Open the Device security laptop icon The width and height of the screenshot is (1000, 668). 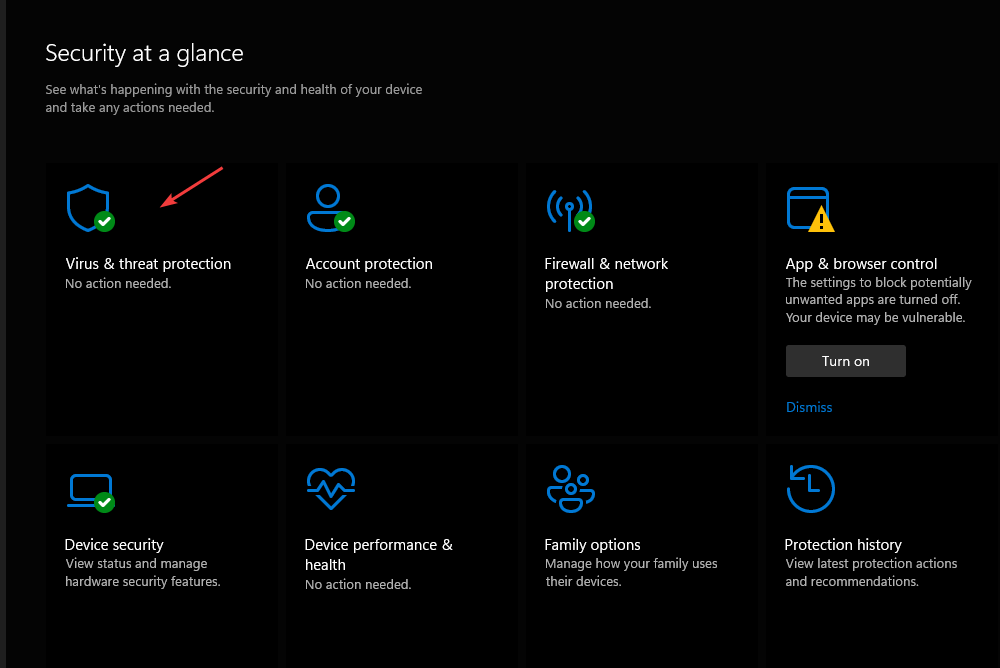91,493
